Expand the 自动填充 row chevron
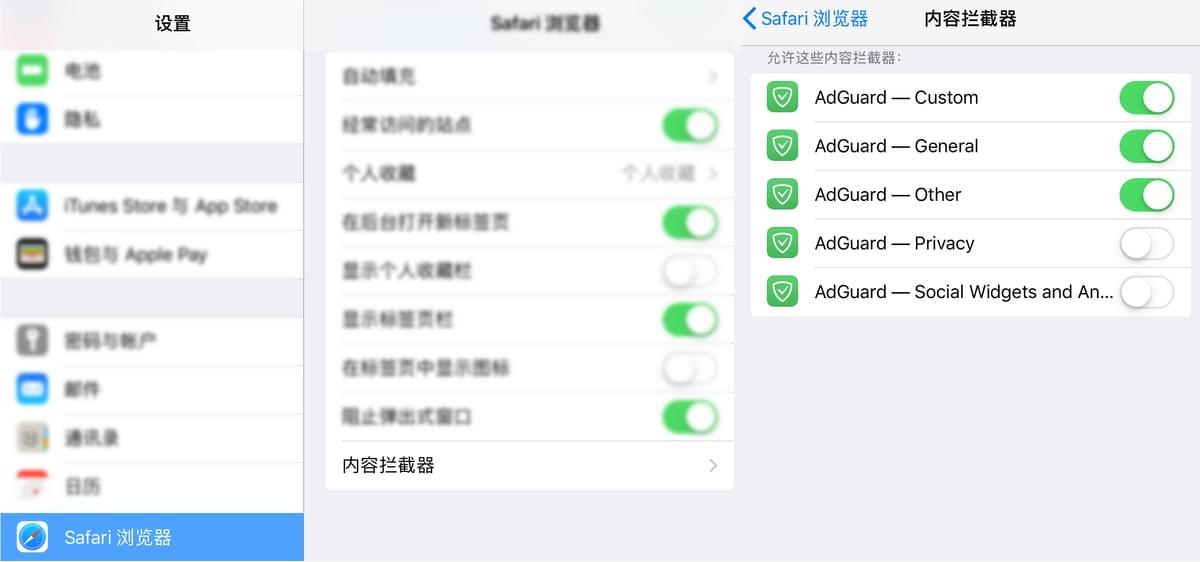The height and width of the screenshot is (562, 1200). (713, 76)
